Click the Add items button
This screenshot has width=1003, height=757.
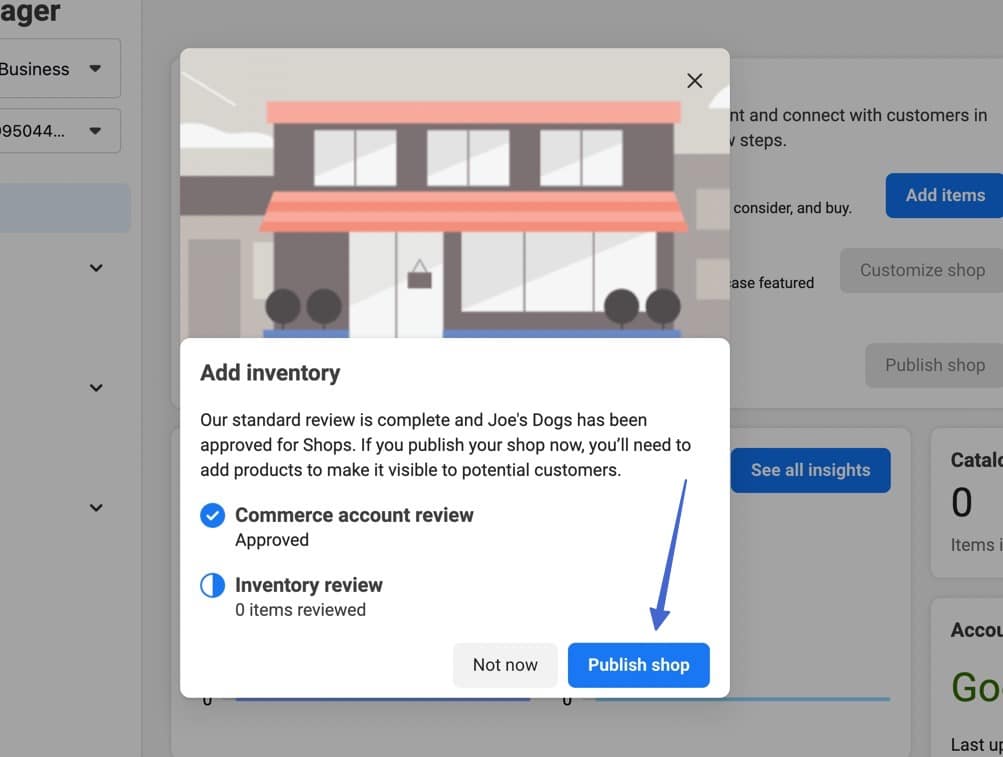click(943, 195)
